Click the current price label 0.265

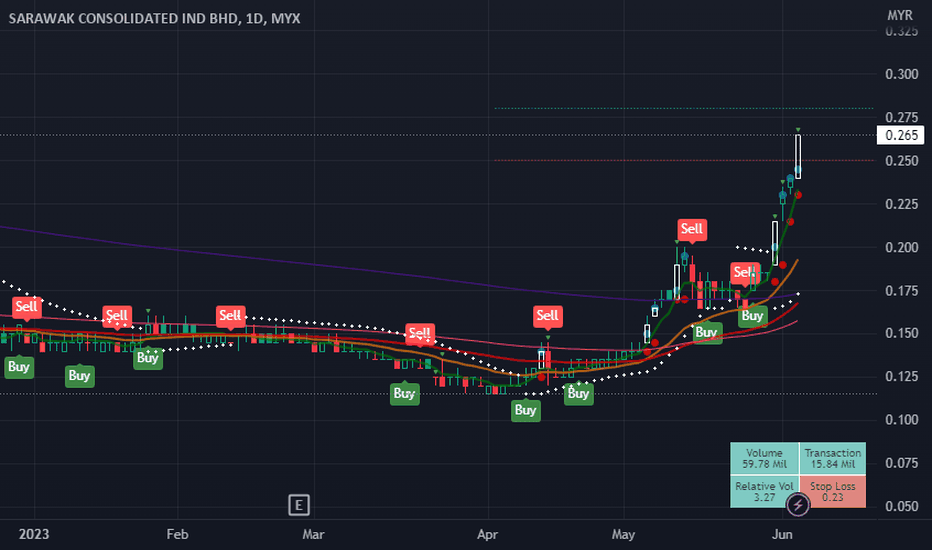pyautogui.click(x=900, y=136)
